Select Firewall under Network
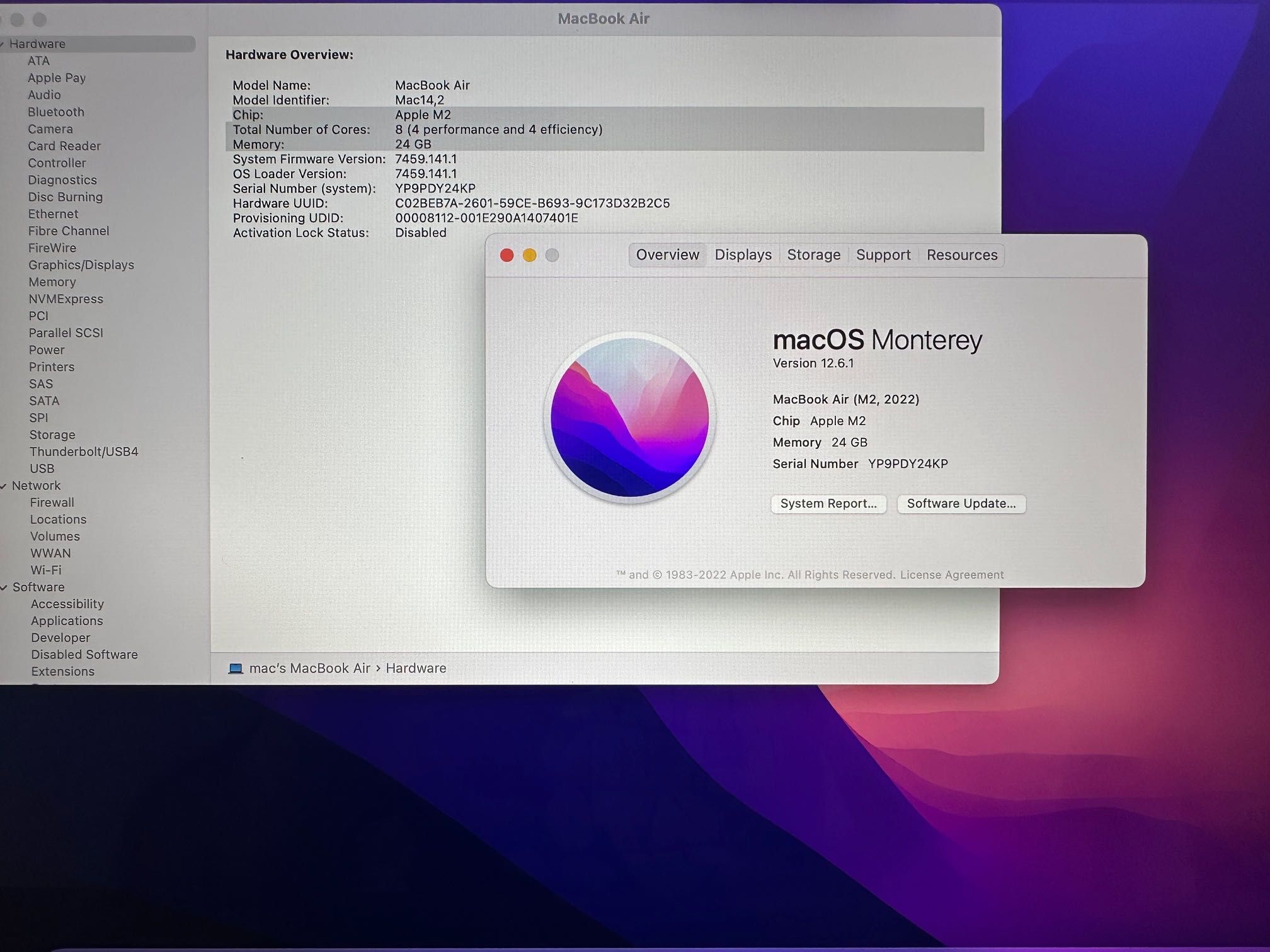This screenshot has height=952, width=1270. click(x=52, y=503)
